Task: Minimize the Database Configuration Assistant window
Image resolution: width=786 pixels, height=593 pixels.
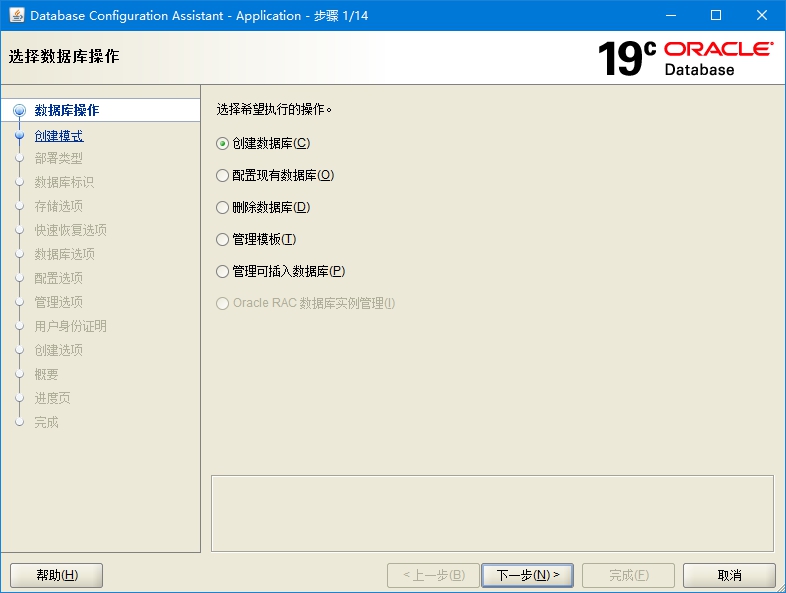Action: tap(670, 15)
